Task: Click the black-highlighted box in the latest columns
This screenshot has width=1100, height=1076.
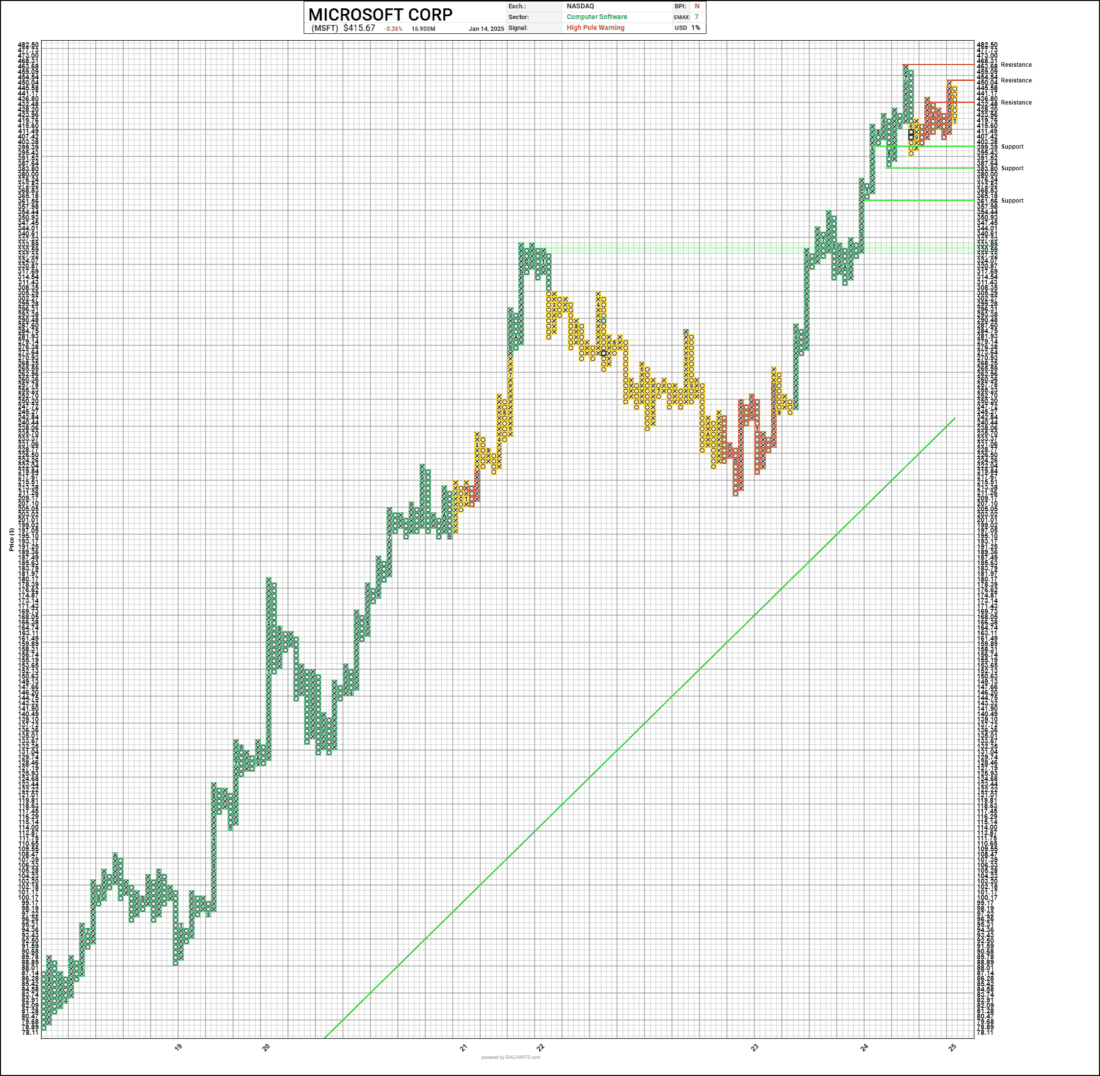Action: click(x=911, y=134)
